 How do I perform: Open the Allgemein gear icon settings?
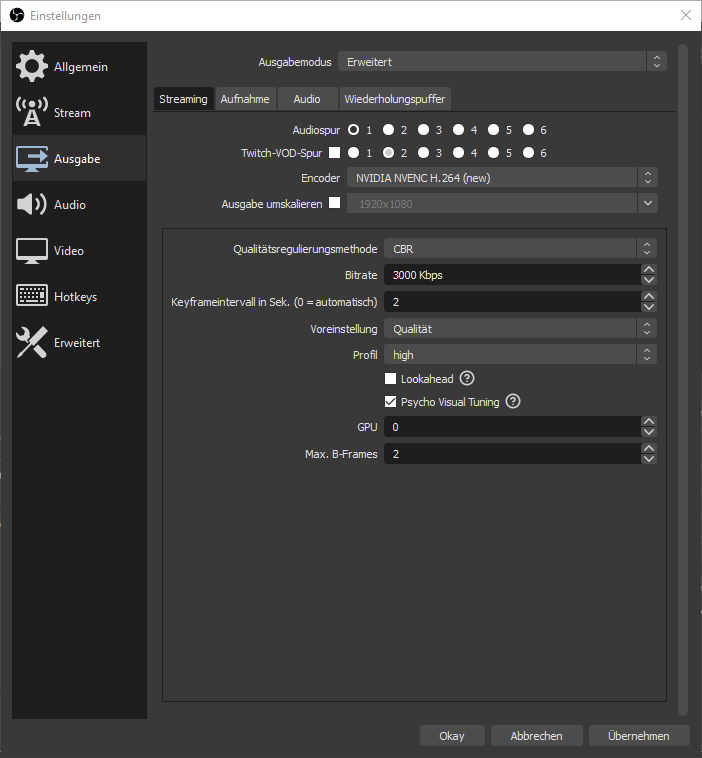(x=32, y=66)
